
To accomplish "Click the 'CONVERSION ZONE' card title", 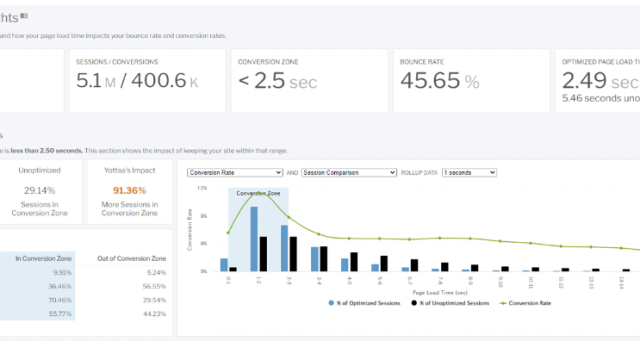I will tap(268, 62).
